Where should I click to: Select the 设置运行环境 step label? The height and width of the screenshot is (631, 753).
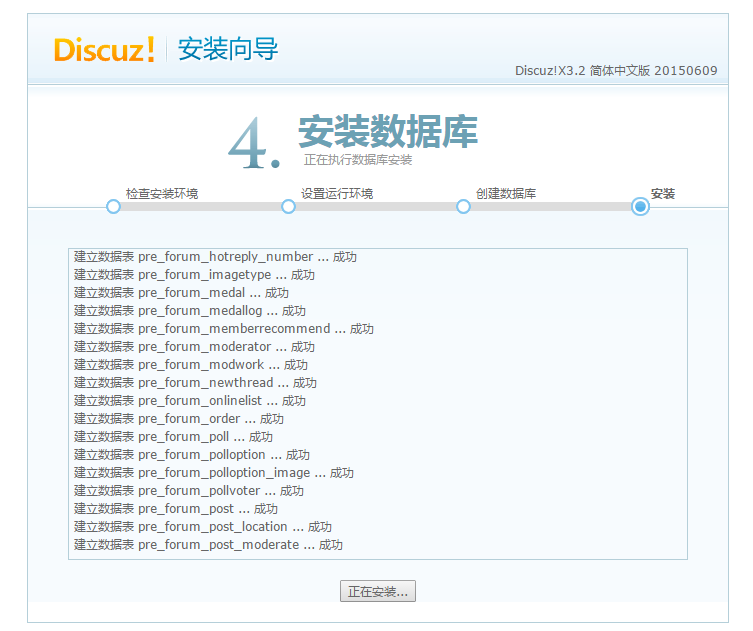[x=337, y=193]
